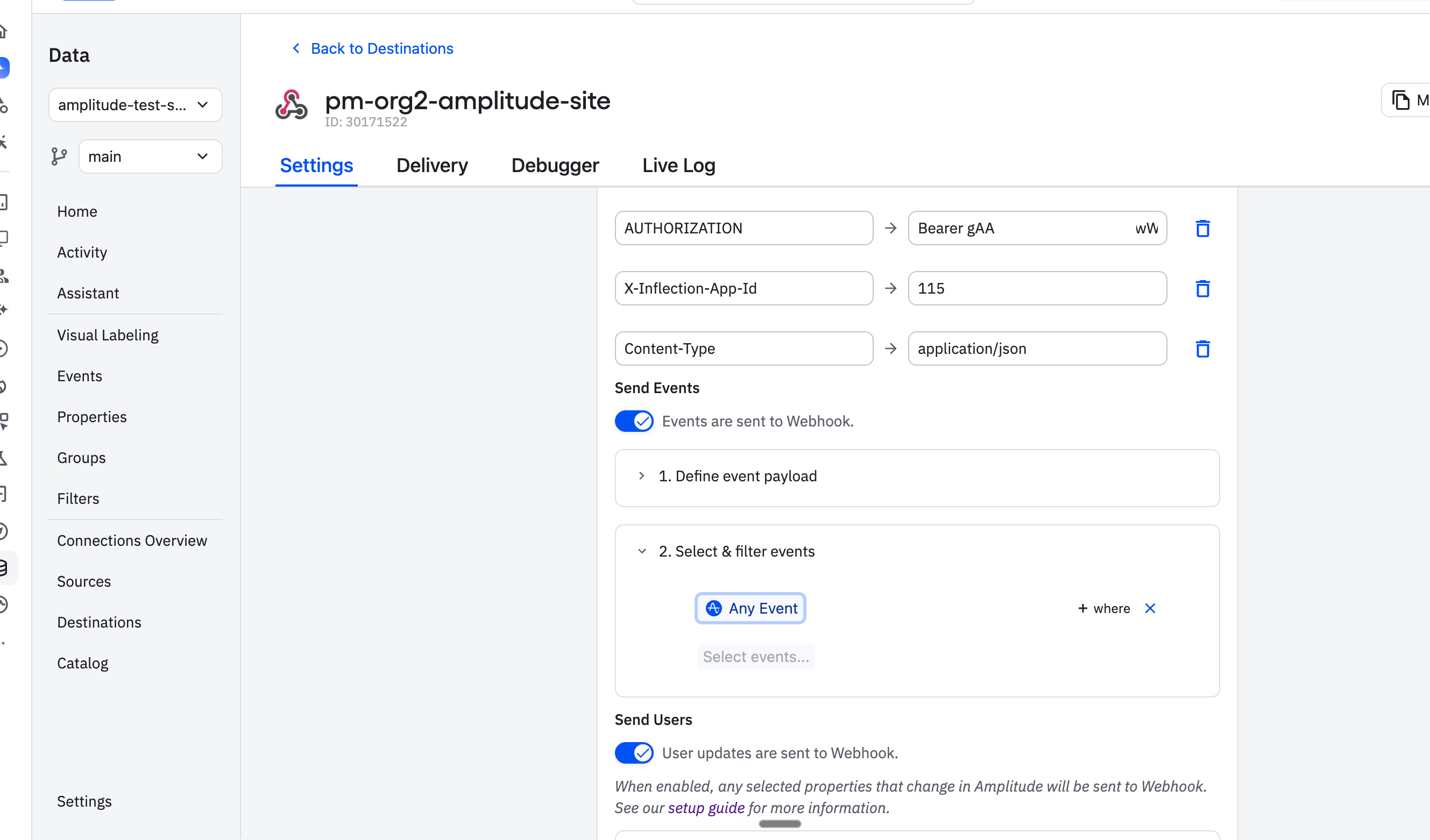Edit the Content-Type header name field
The height and width of the screenshot is (840, 1430).
point(744,349)
